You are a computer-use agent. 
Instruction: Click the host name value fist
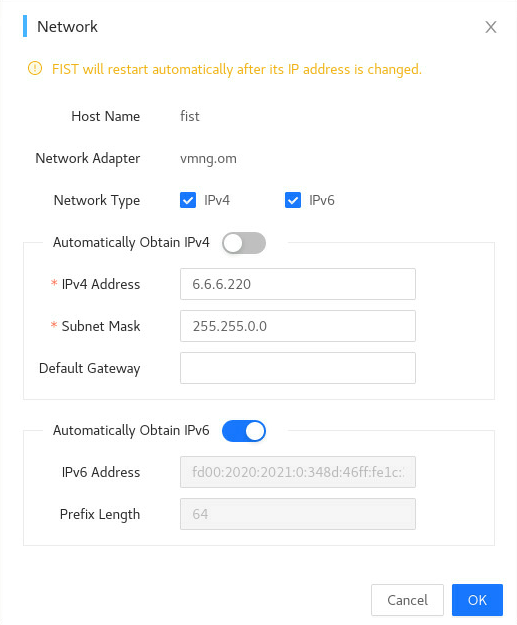pyautogui.click(x=190, y=116)
